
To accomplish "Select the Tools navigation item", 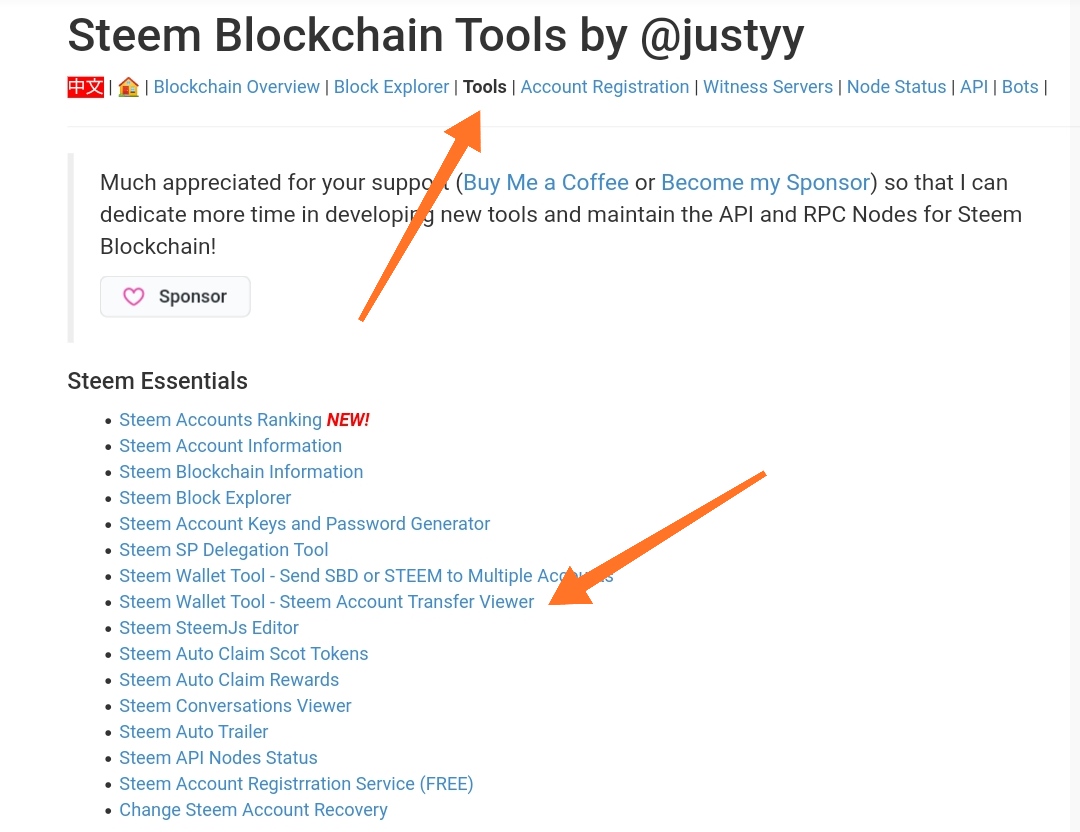I will 484,87.
